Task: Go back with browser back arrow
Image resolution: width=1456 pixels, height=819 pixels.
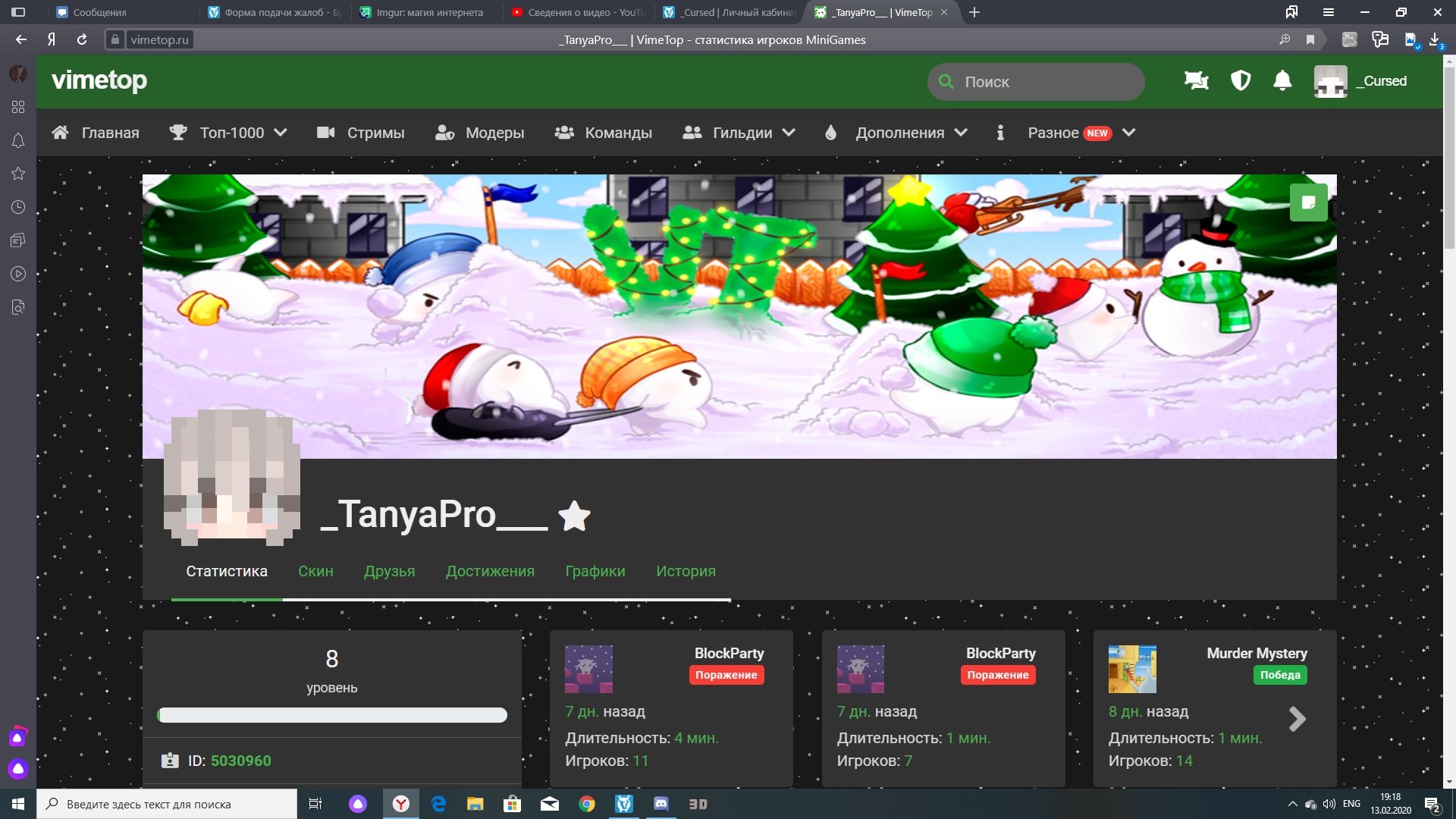Action: [x=21, y=39]
